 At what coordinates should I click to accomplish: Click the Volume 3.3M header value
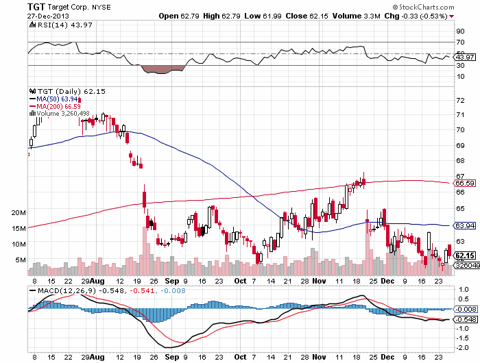(356, 16)
